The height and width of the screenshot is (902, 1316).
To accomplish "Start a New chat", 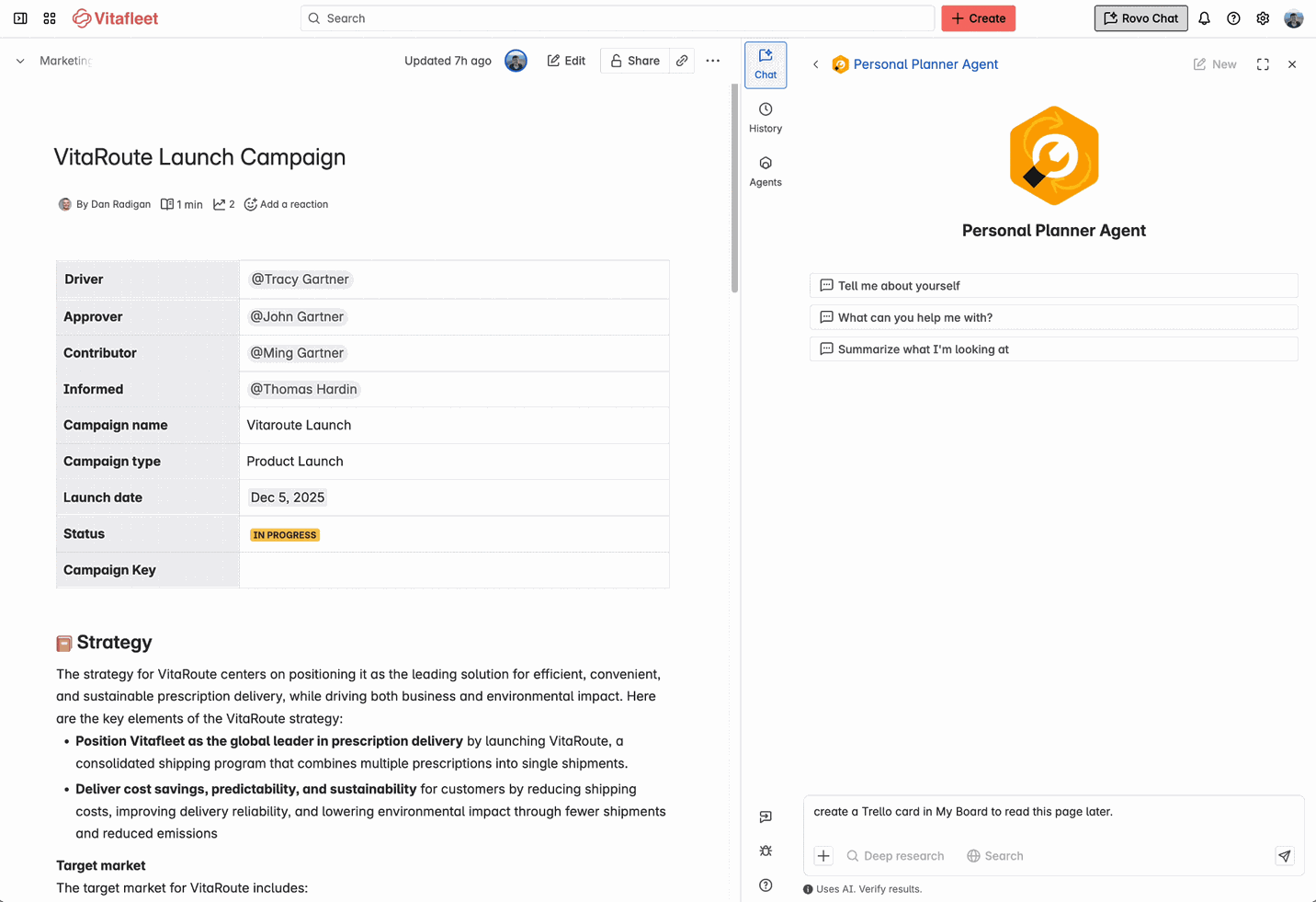I will (x=1215, y=64).
